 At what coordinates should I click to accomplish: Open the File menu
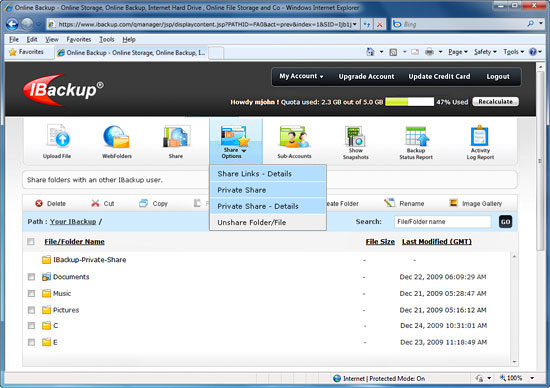(14, 39)
